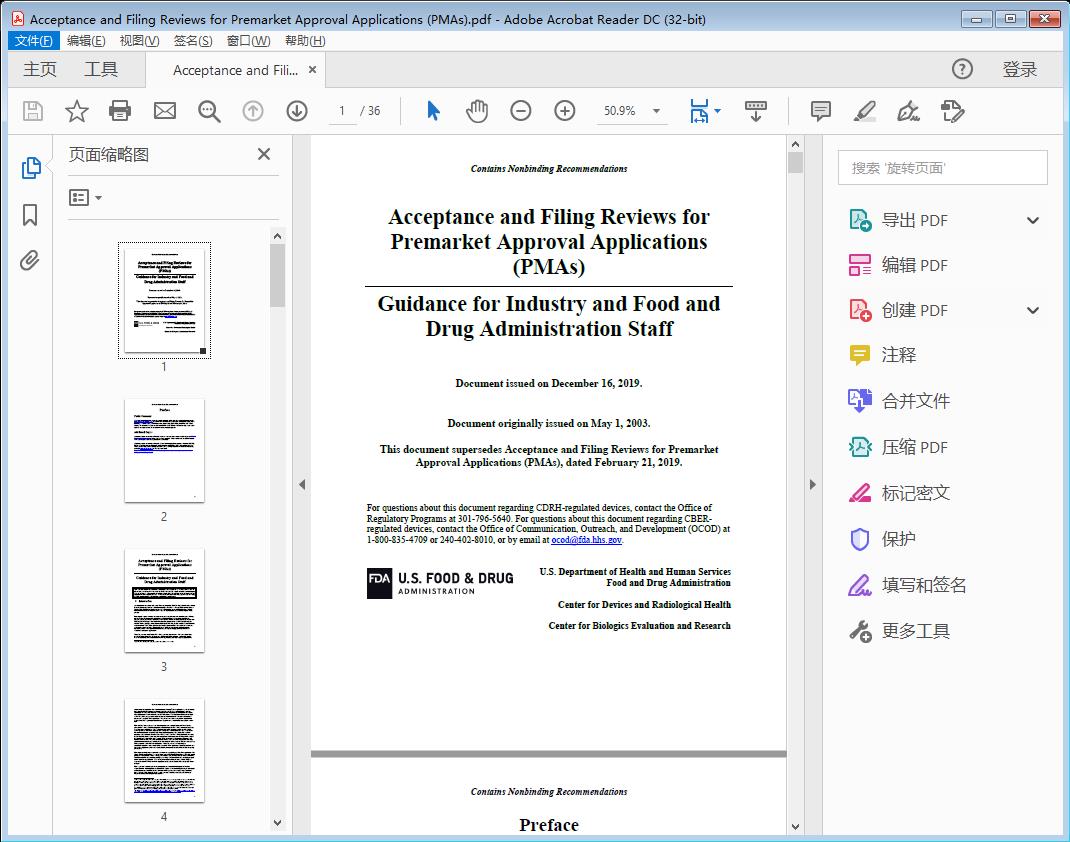The height and width of the screenshot is (842, 1070).
Task: Expand the 导出 PDF options chevron
Action: point(1033,219)
